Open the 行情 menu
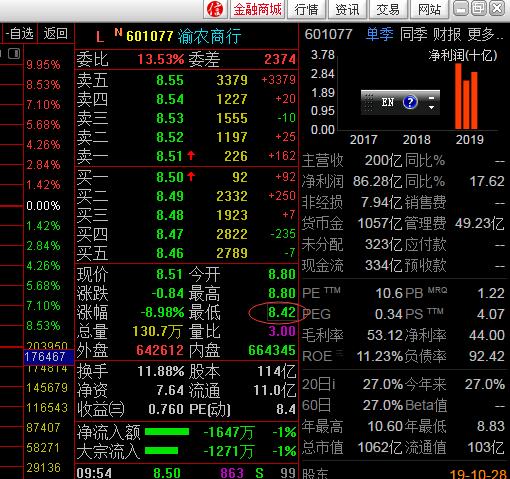The image size is (510, 479). (306, 9)
